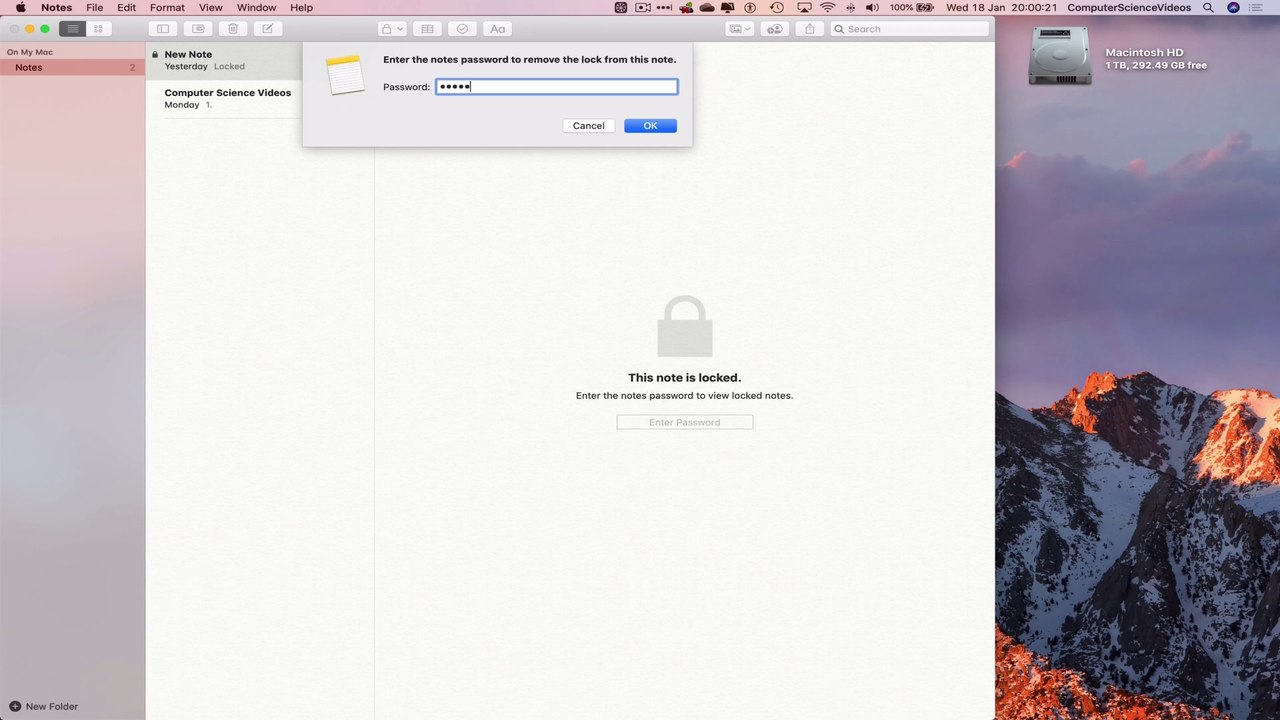Cancel the password dialog
The height and width of the screenshot is (720, 1280).
[588, 126]
